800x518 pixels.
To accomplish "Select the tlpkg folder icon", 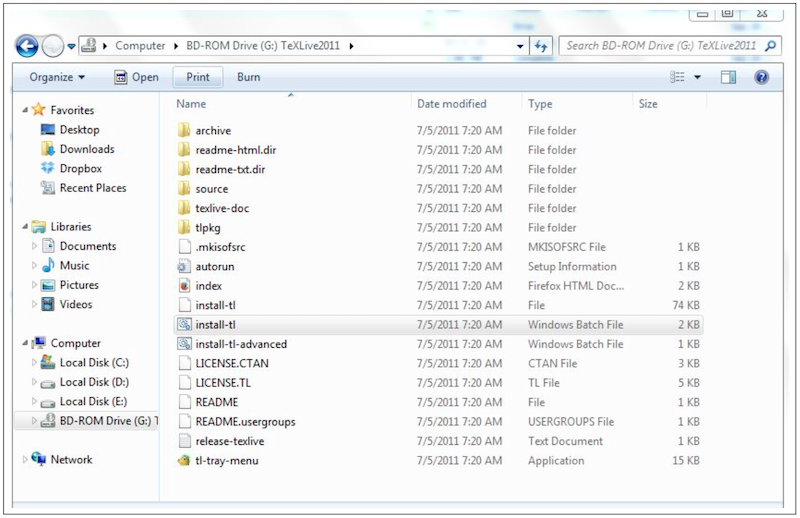I will [x=184, y=227].
